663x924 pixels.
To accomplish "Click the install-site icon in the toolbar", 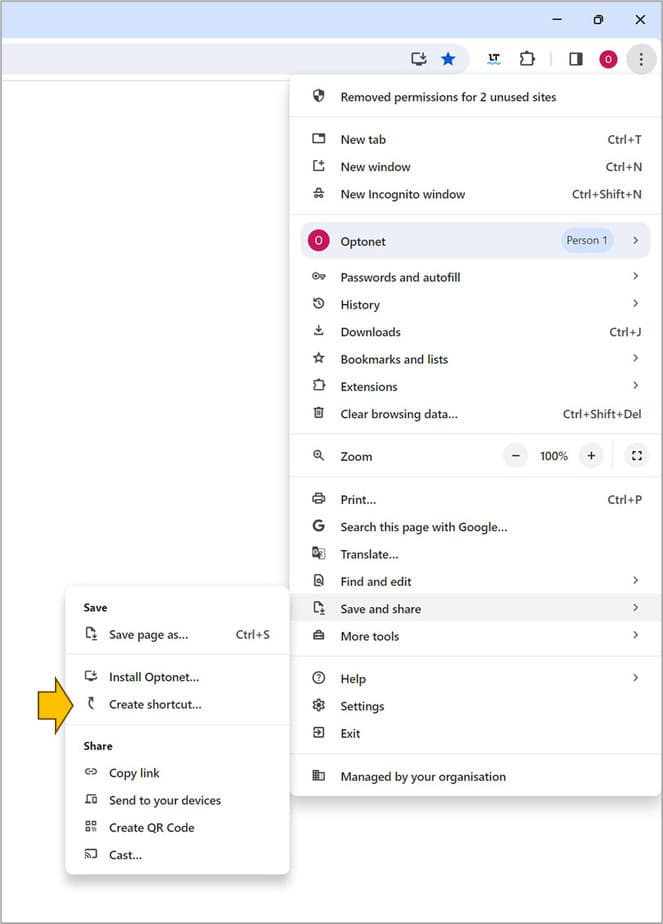I will 419,59.
